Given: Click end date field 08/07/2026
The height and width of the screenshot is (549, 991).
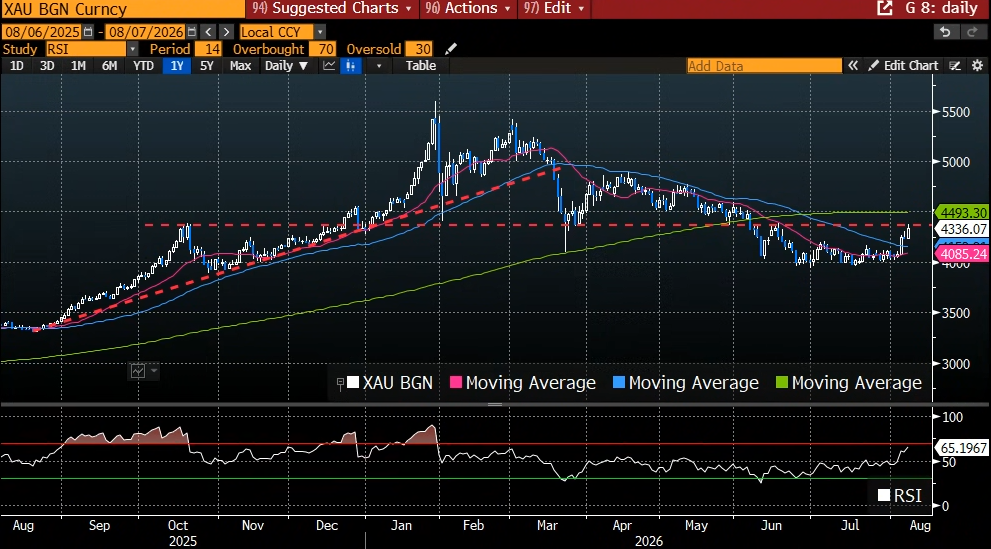Looking at the screenshot, I should [146, 32].
